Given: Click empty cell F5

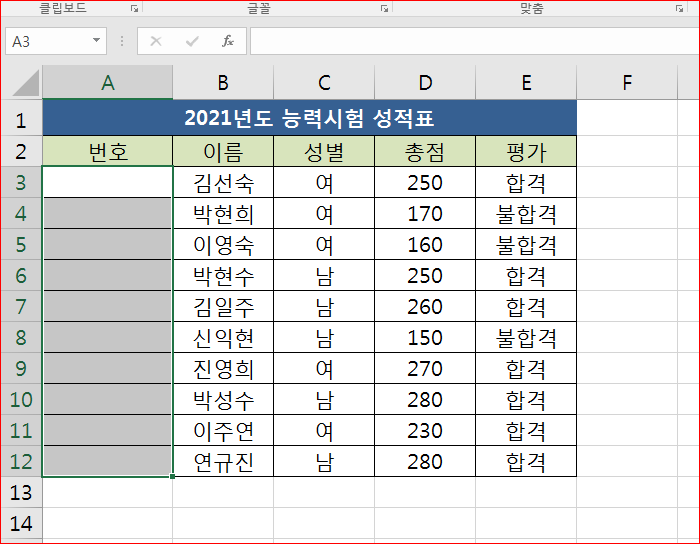Looking at the screenshot, I should coord(627,244).
